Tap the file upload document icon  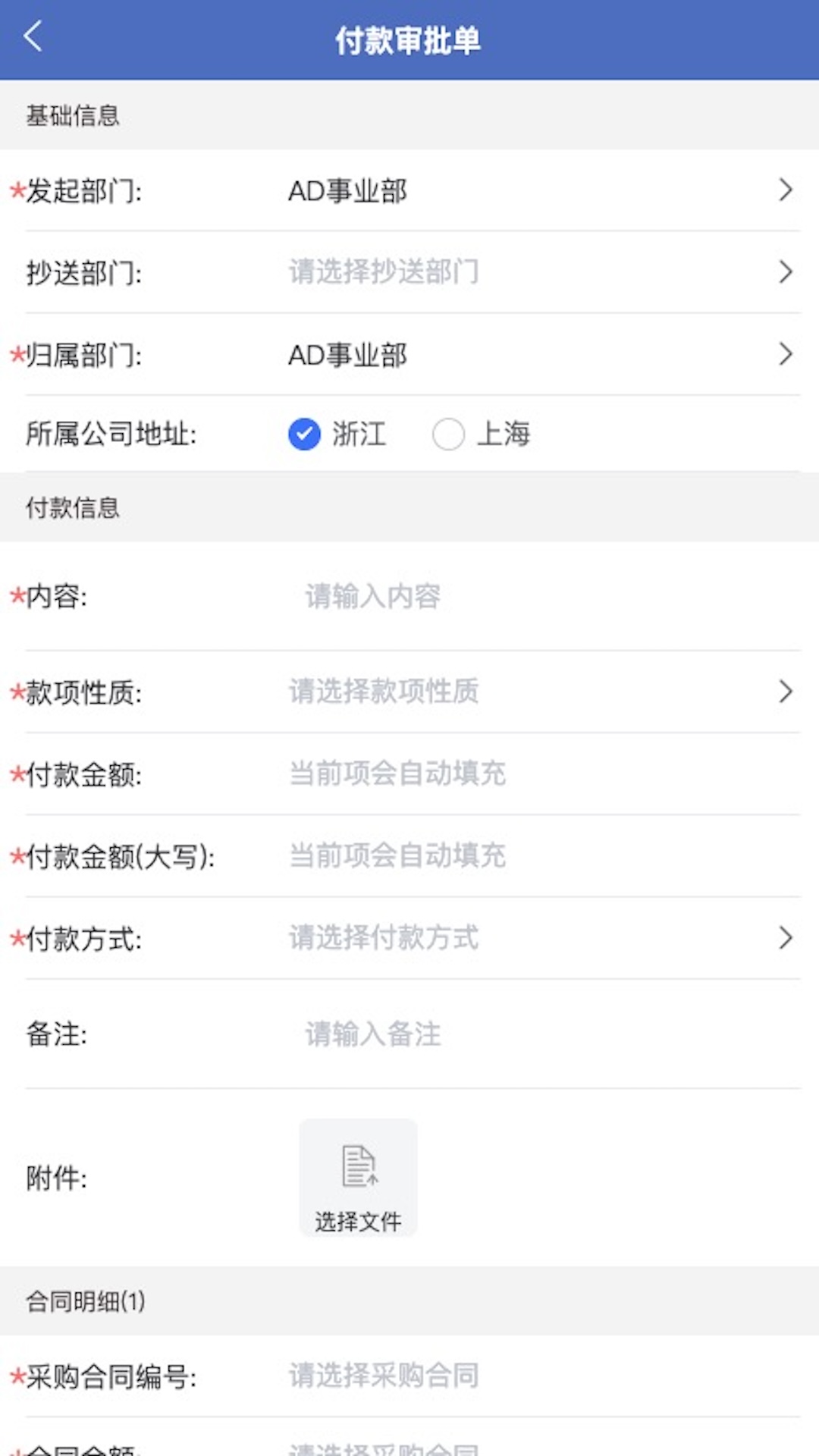point(359,1166)
